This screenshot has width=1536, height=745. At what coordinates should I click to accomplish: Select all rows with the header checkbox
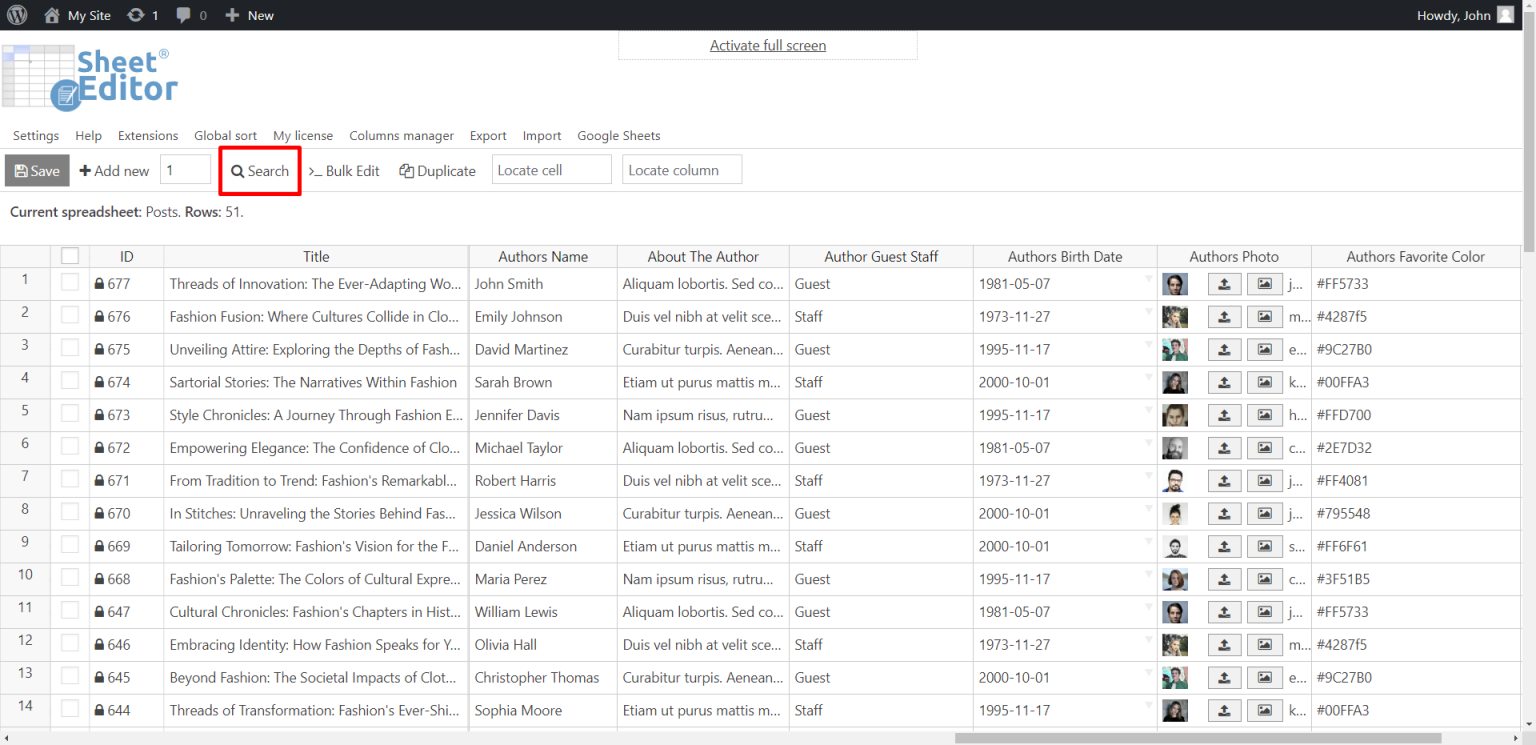pos(70,255)
